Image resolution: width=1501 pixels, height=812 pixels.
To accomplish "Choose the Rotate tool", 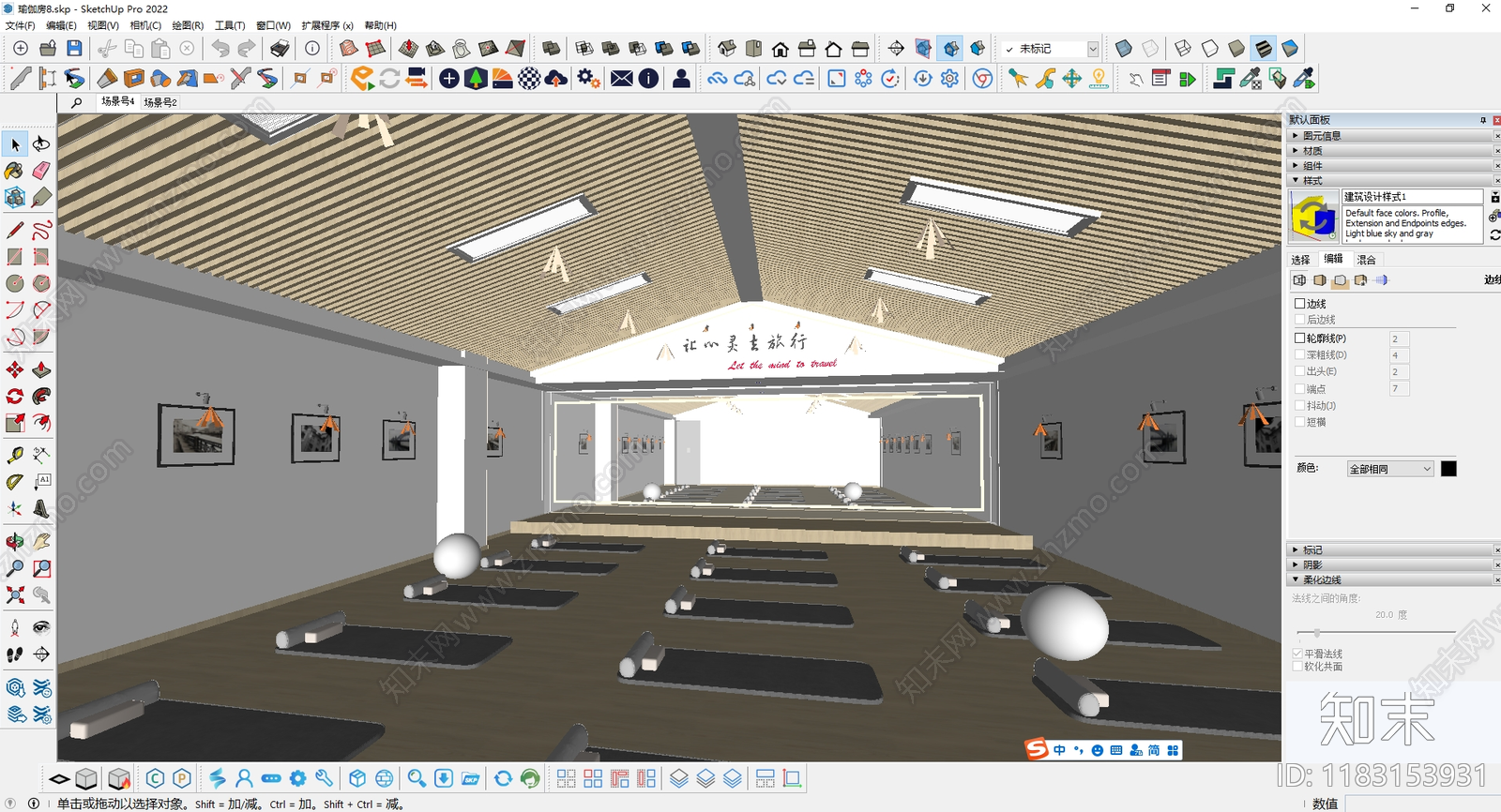I will tap(15, 397).
